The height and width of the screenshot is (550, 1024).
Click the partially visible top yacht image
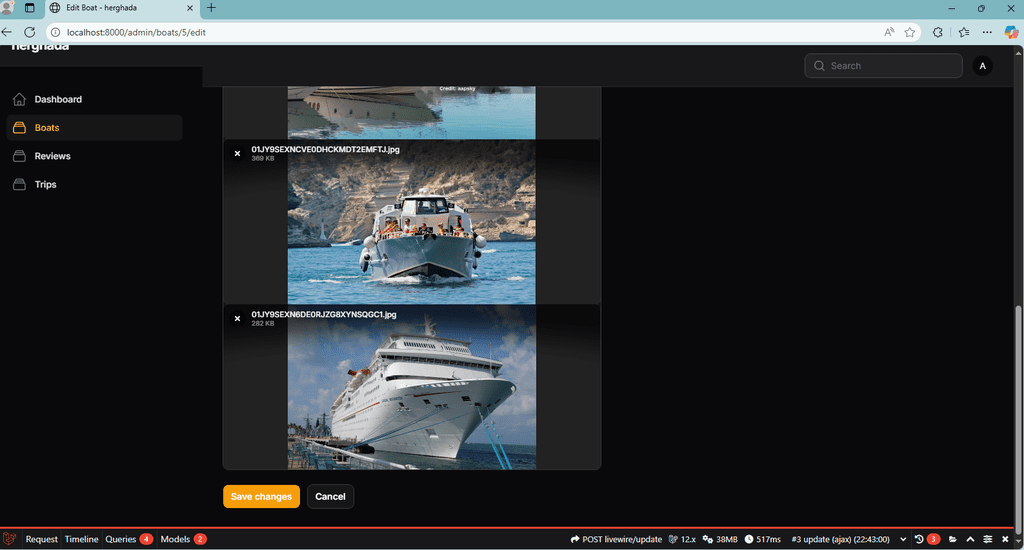coord(411,112)
